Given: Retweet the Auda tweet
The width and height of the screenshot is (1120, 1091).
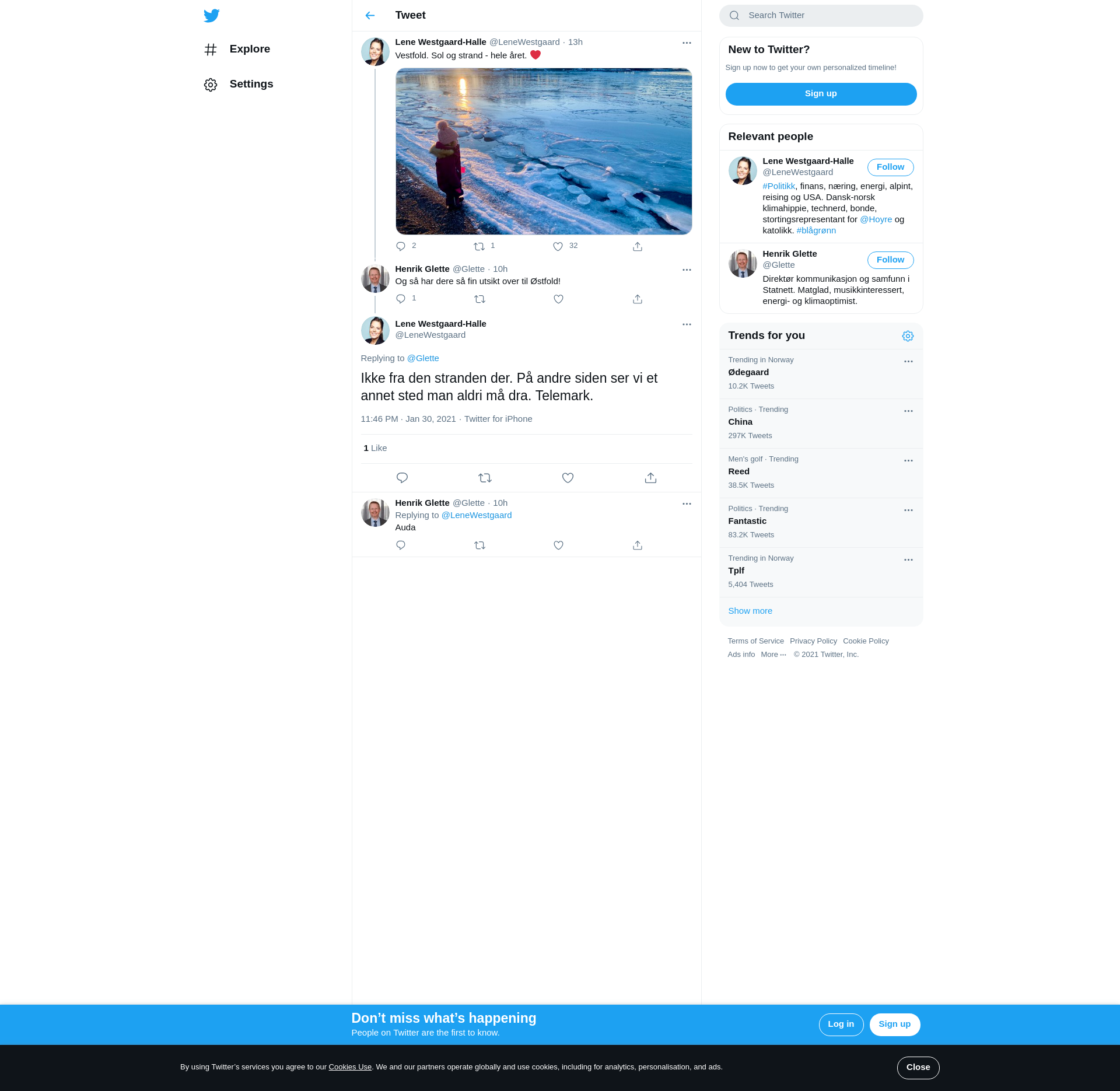Looking at the screenshot, I should 480,545.
